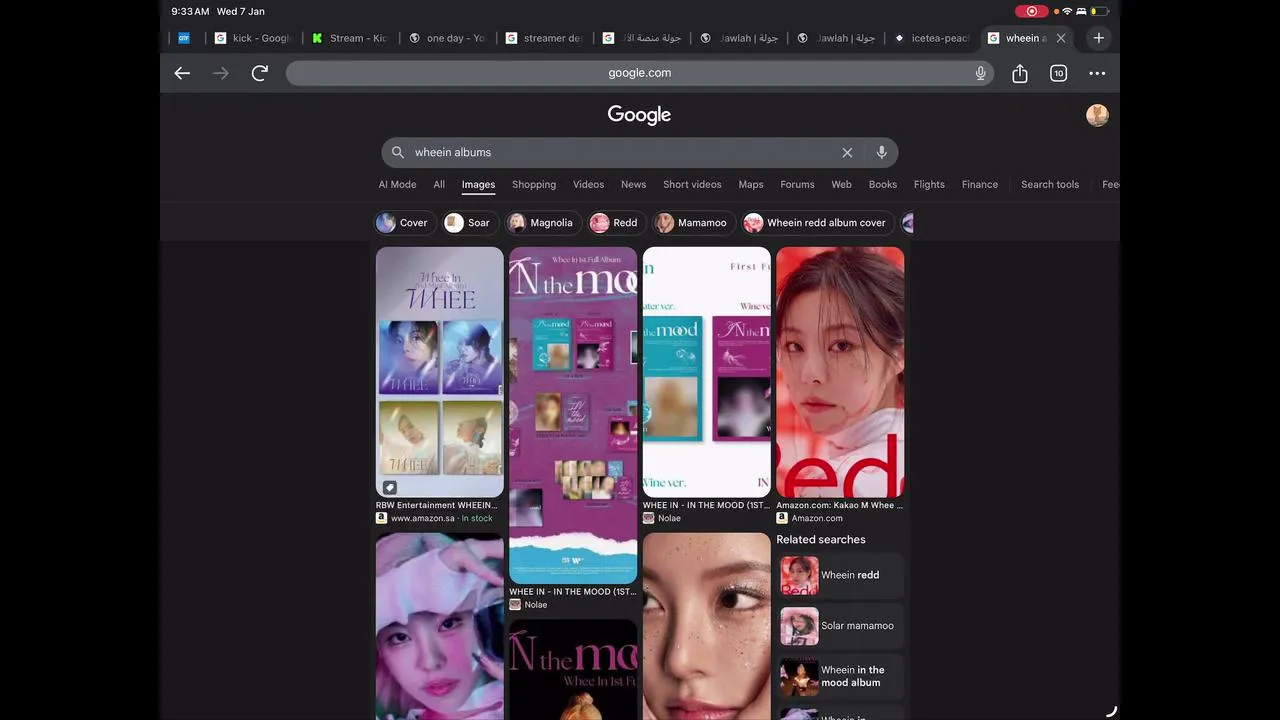The width and height of the screenshot is (1280, 720).
Task: Close the wheein albums tab
Action: [1061, 38]
